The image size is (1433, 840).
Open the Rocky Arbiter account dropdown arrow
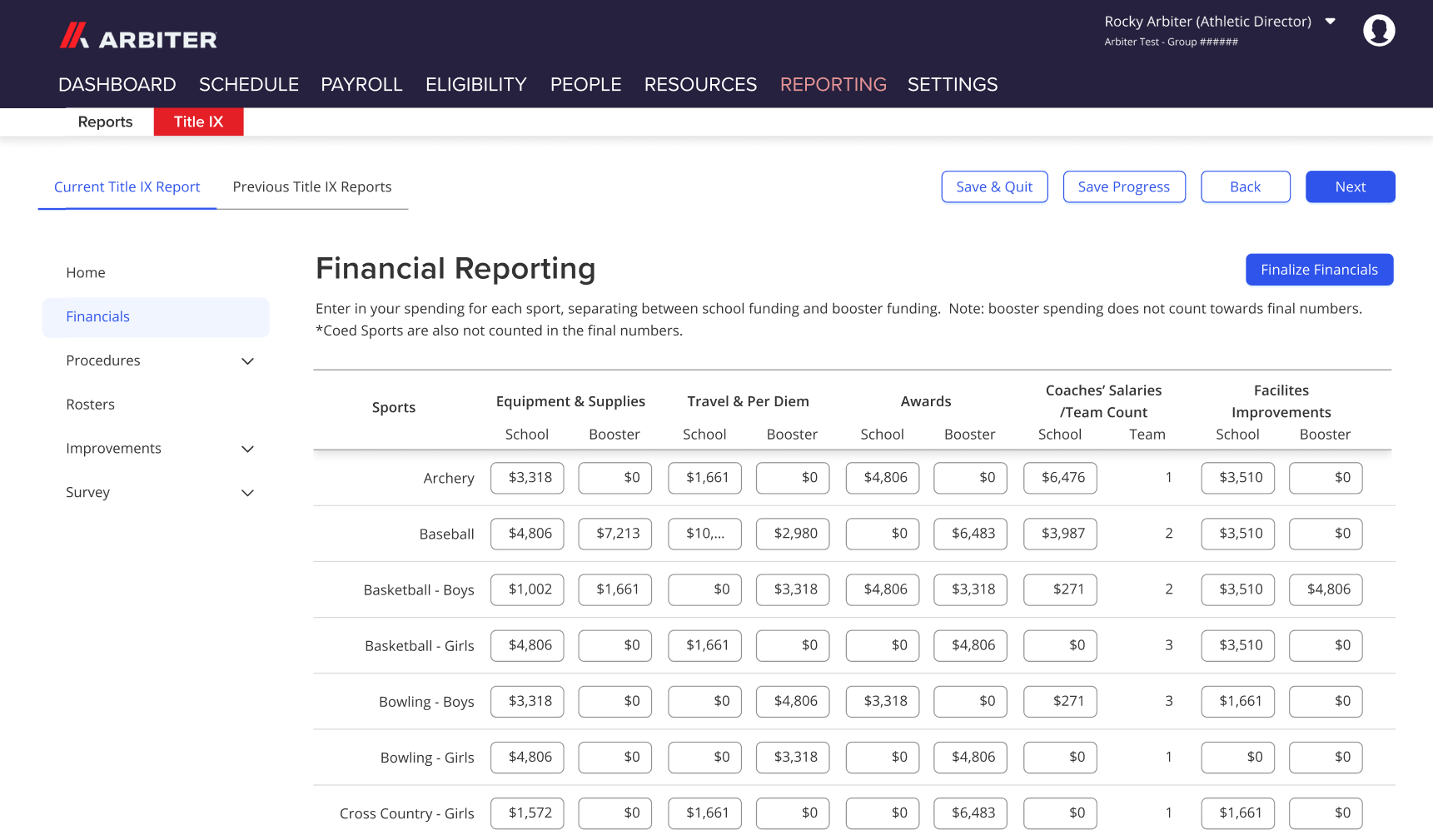[1330, 22]
